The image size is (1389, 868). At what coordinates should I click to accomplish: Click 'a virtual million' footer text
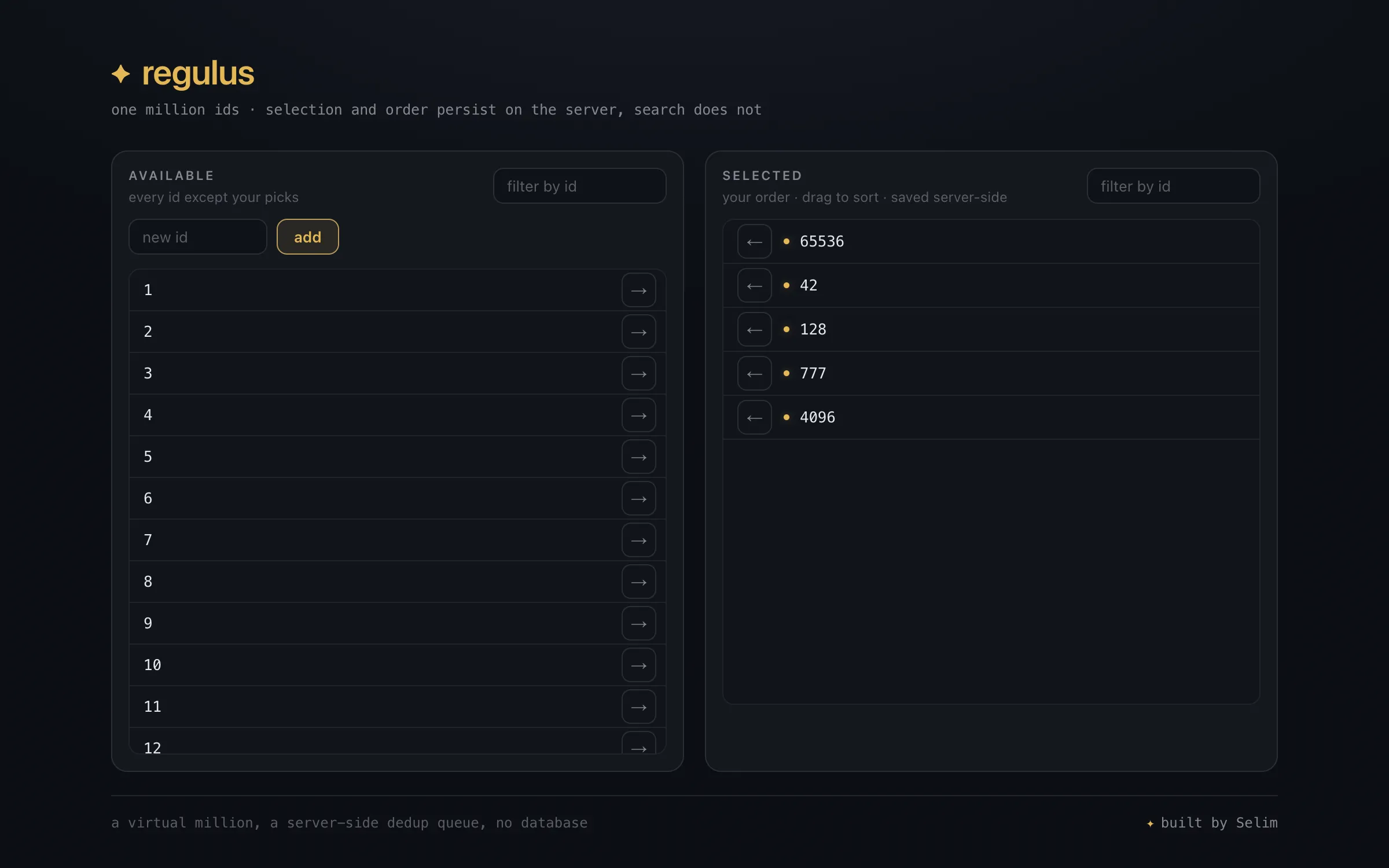pyautogui.click(x=182, y=822)
